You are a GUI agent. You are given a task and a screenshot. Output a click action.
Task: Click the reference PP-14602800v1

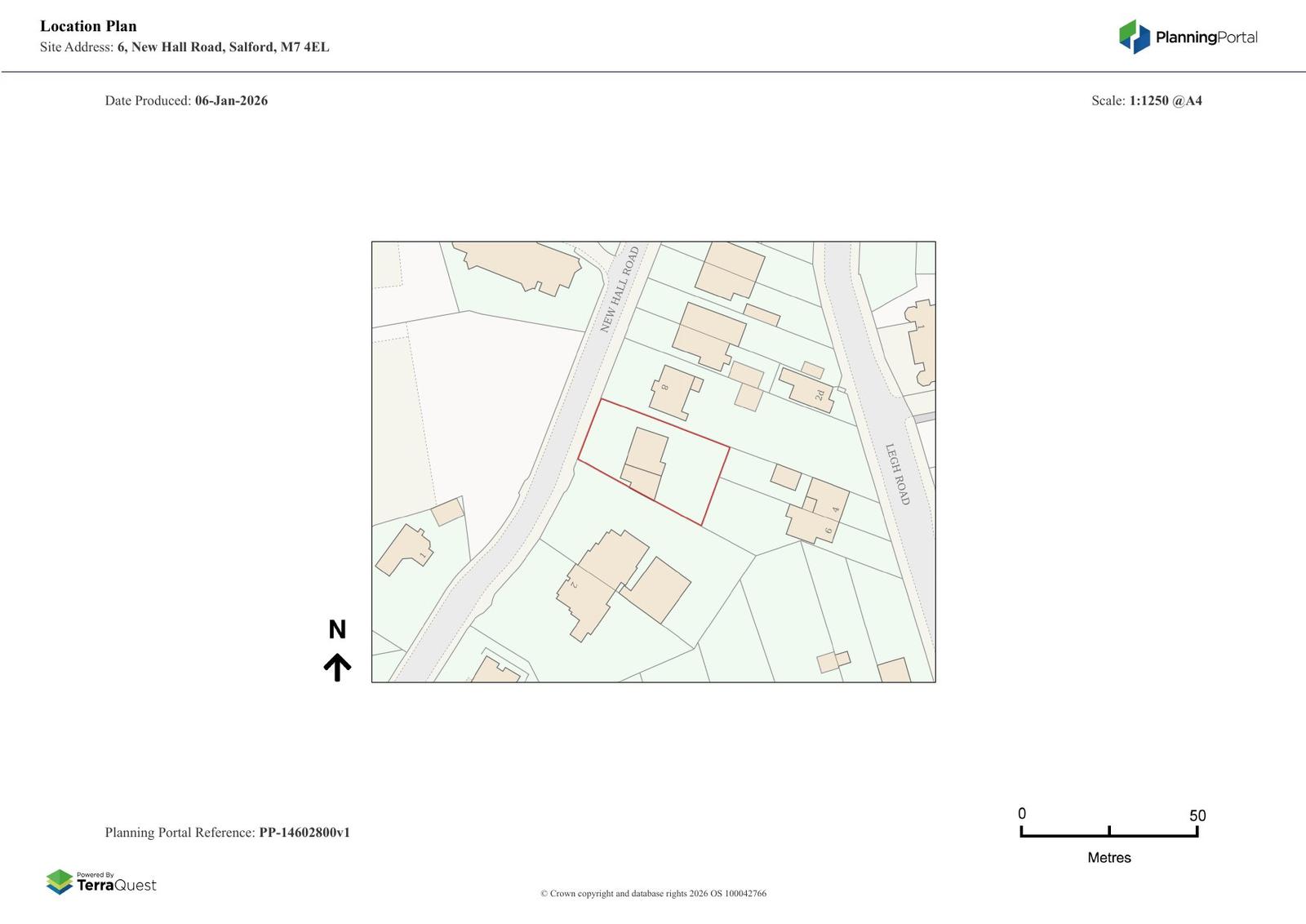pos(304,833)
